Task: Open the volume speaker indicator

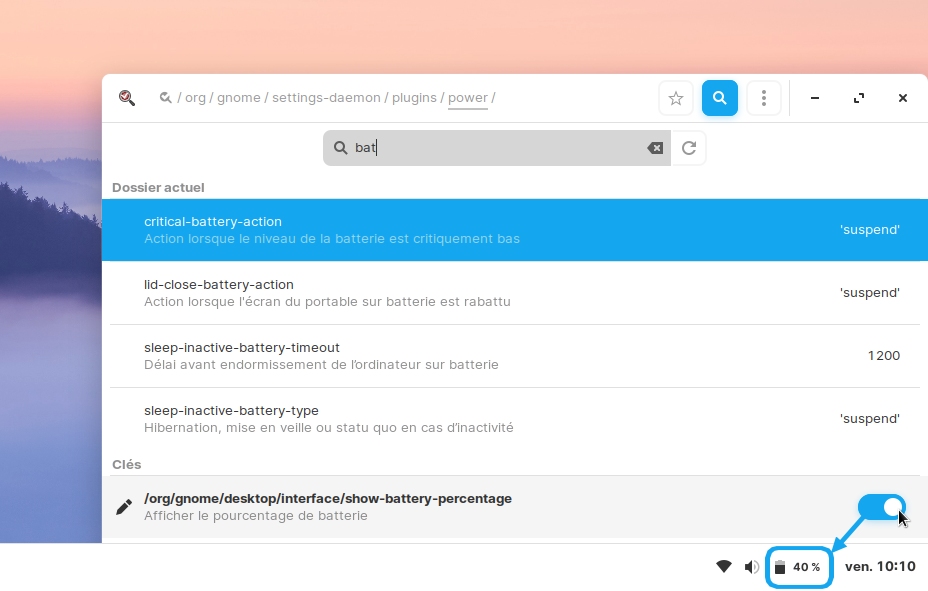Action: coord(752,567)
